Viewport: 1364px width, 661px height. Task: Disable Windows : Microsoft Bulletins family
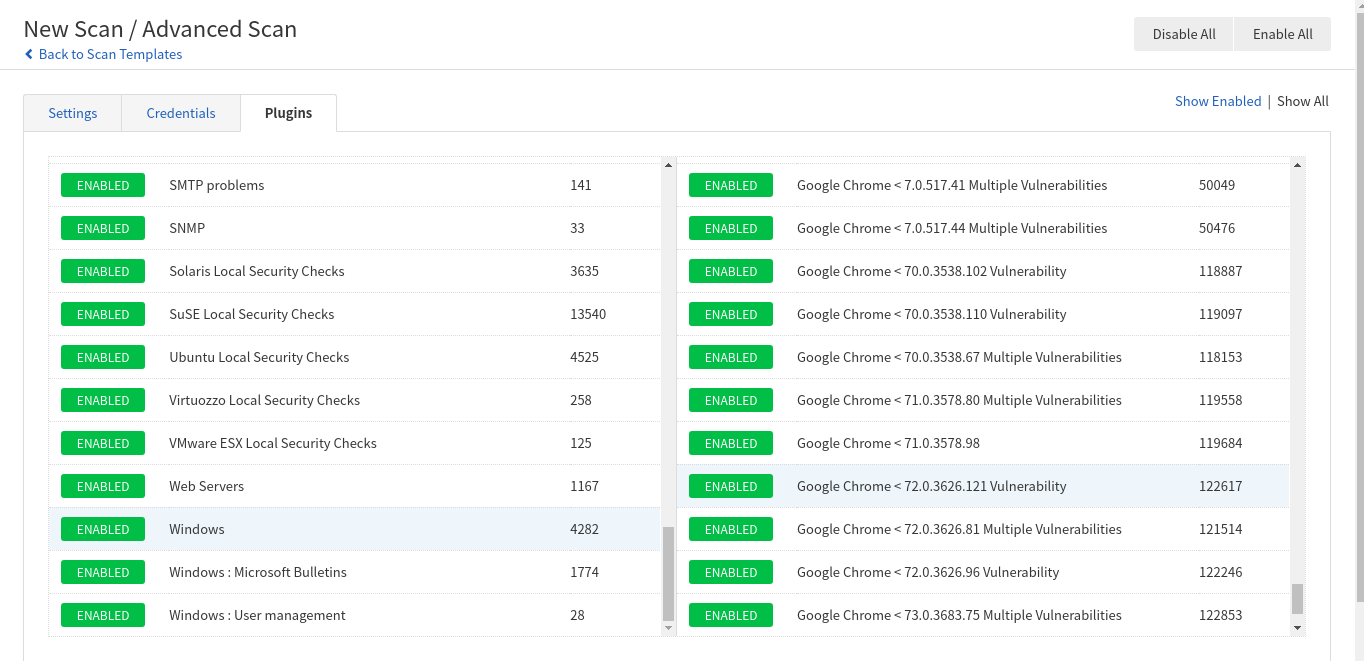(x=103, y=572)
